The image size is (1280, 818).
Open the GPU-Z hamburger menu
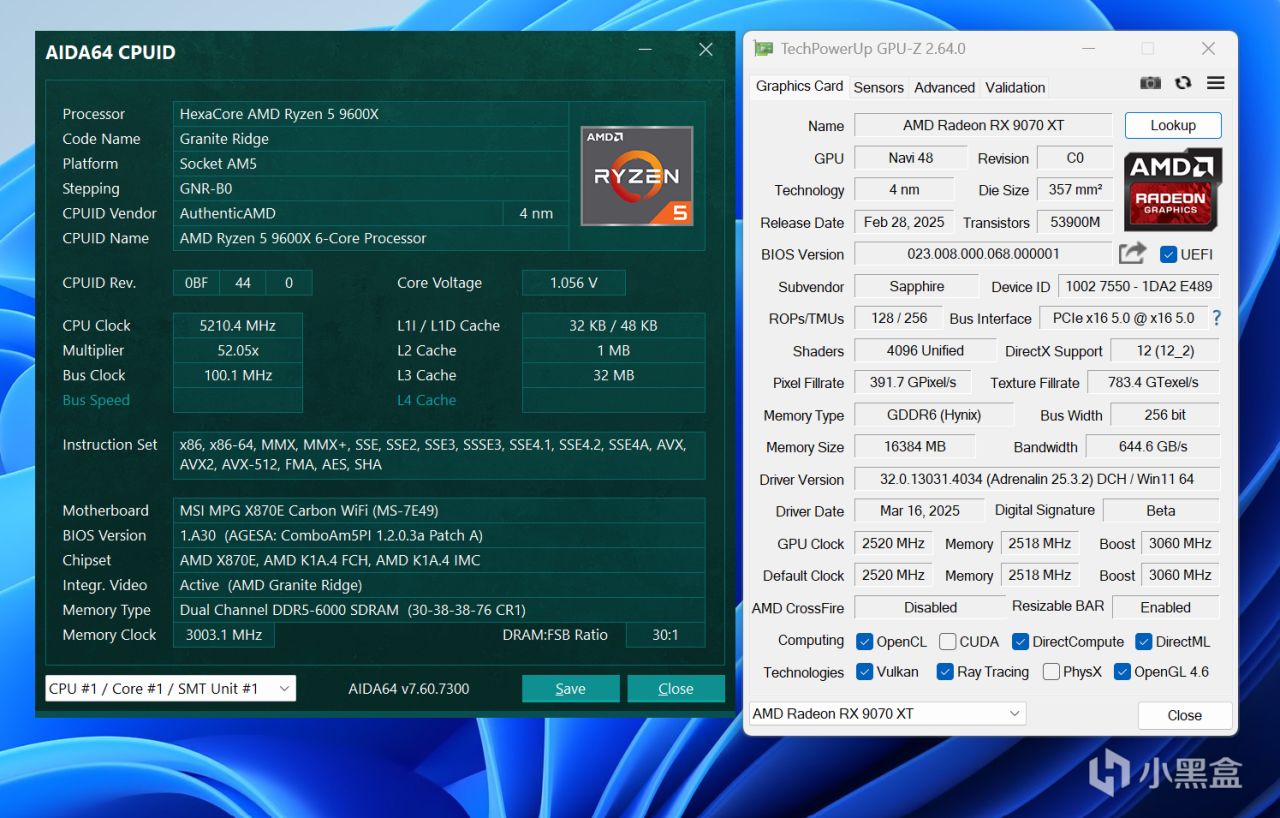[x=1216, y=84]
